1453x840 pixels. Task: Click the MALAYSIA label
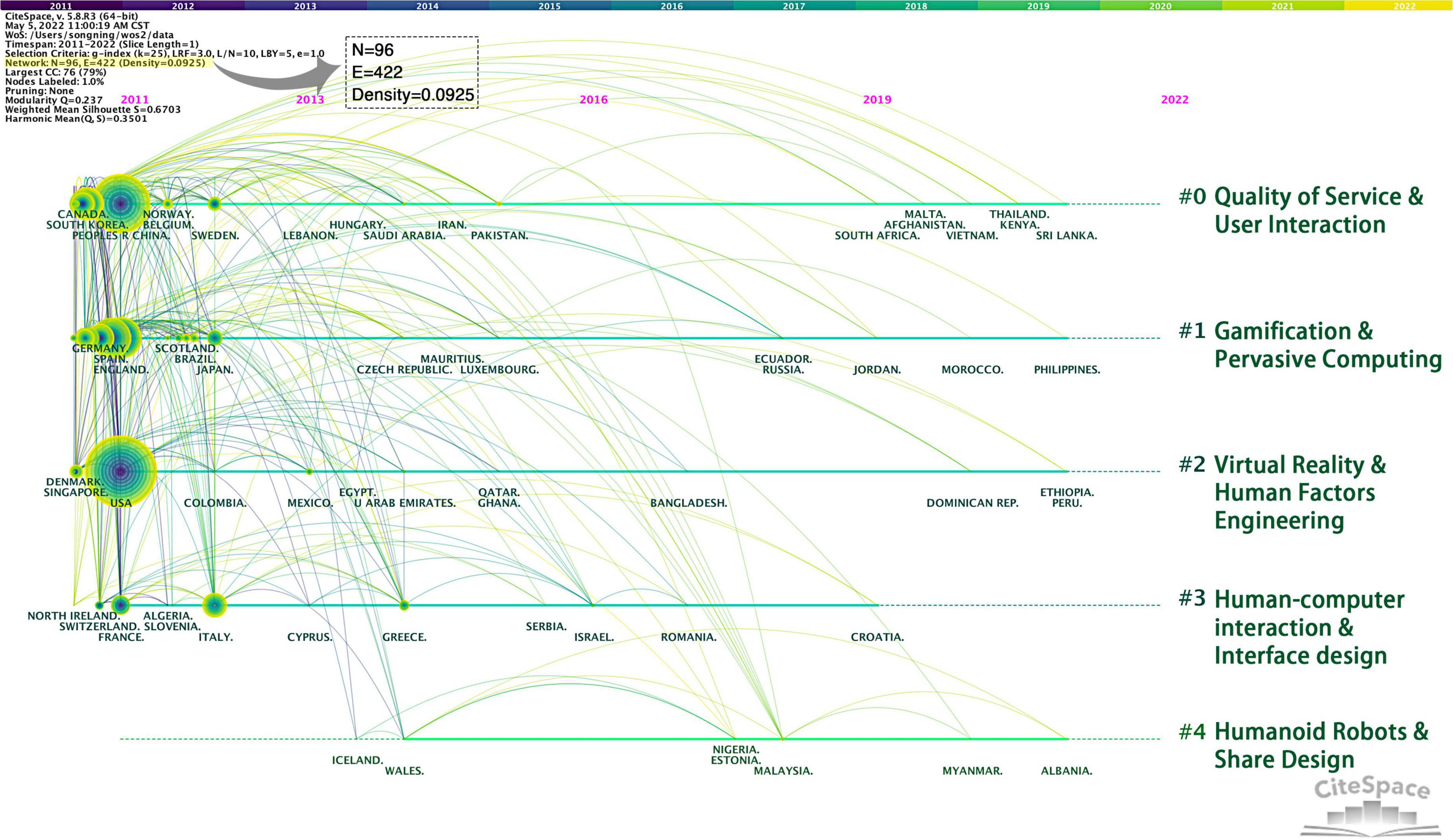click(x=783, y=771)
